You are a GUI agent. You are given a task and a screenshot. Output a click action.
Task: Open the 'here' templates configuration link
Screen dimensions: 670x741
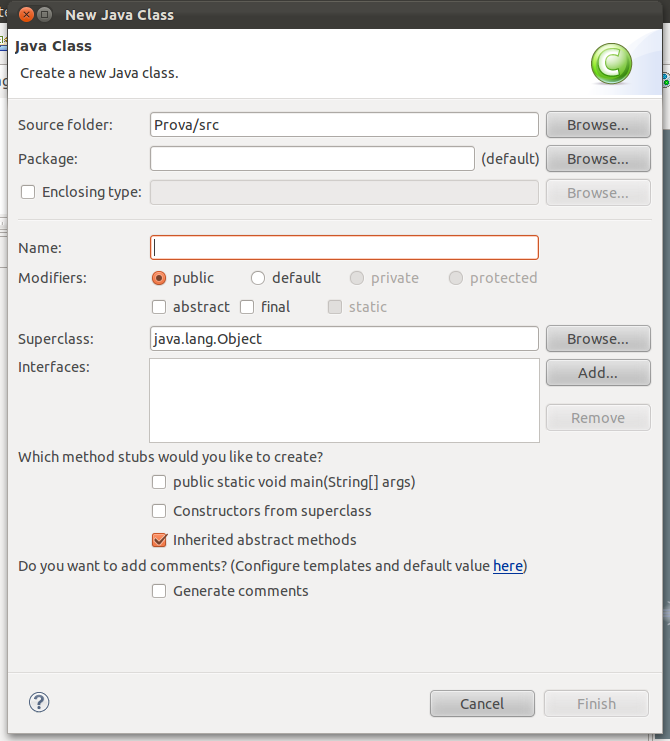pos(508,566)
